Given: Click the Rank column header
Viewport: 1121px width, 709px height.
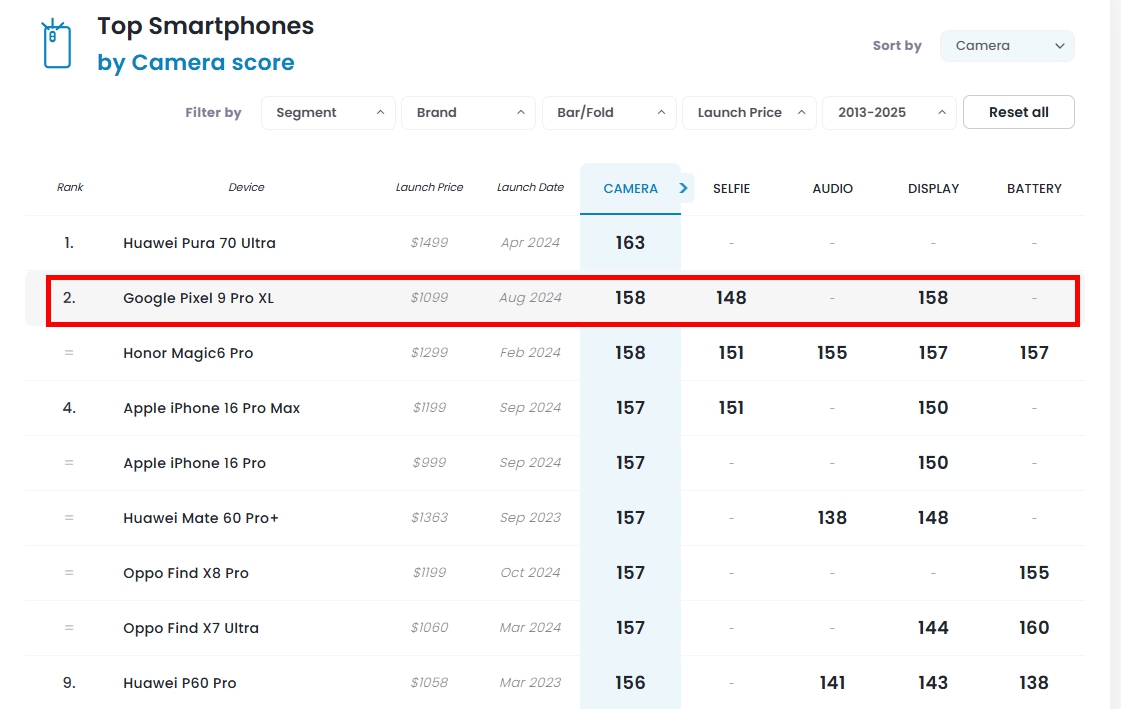Looking at the screenshot, I should (x=70, y=187).
